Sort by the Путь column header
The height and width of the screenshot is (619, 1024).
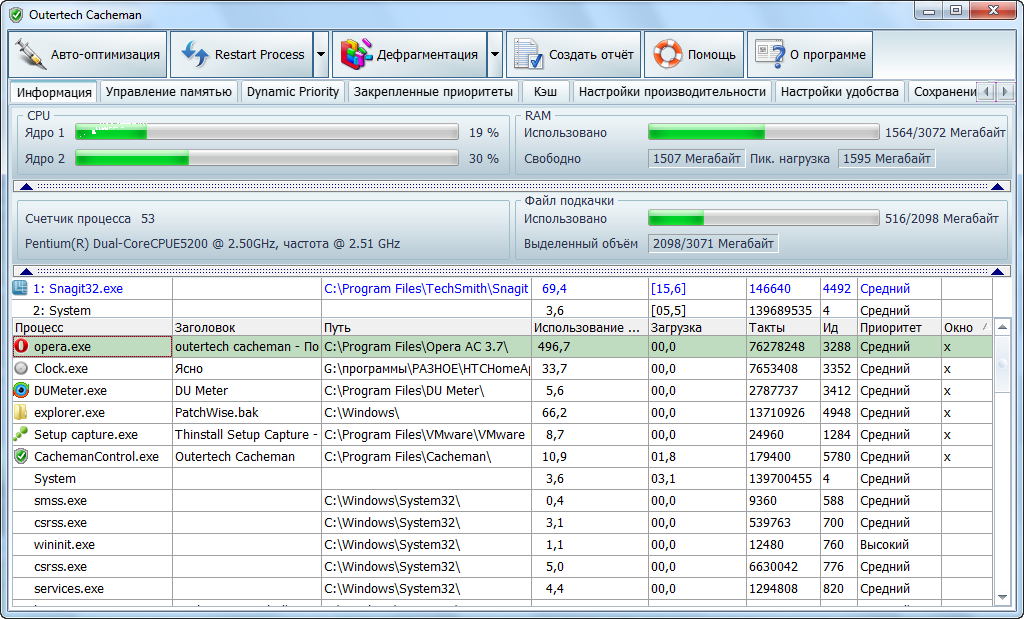point(426,327)
